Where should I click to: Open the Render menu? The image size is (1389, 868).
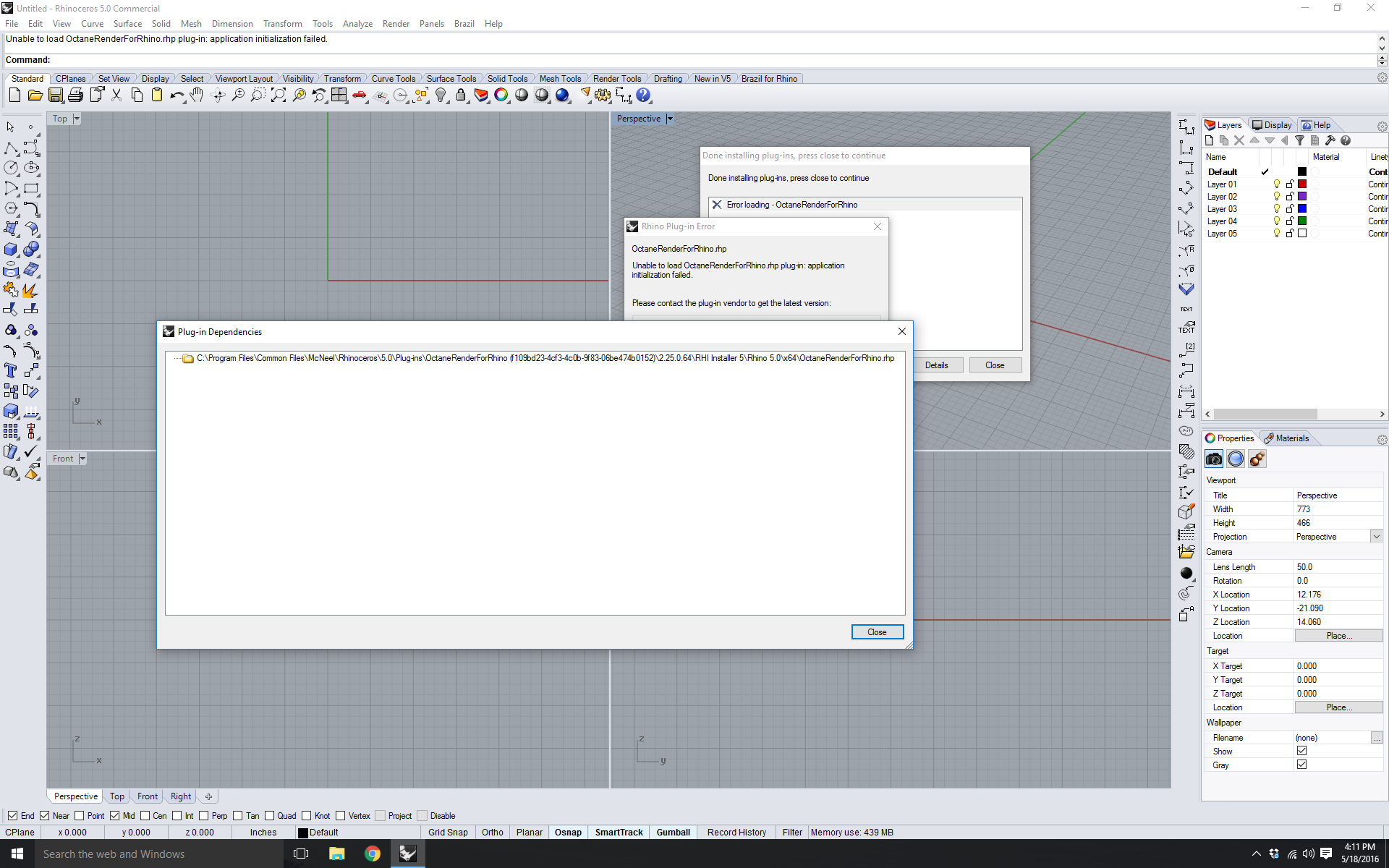click(396, 24)
